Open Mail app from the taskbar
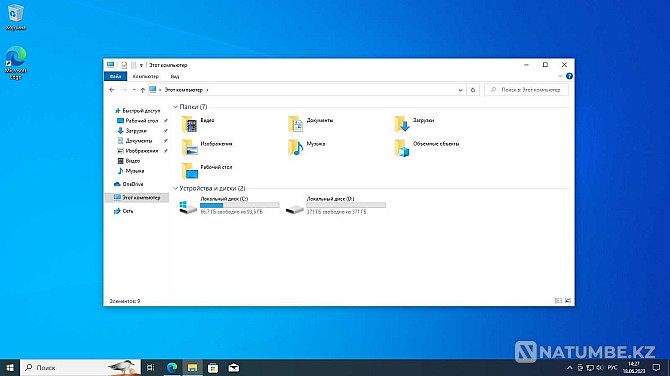The height and width of the screenshot is (376, 670). [x=234, y=367]
